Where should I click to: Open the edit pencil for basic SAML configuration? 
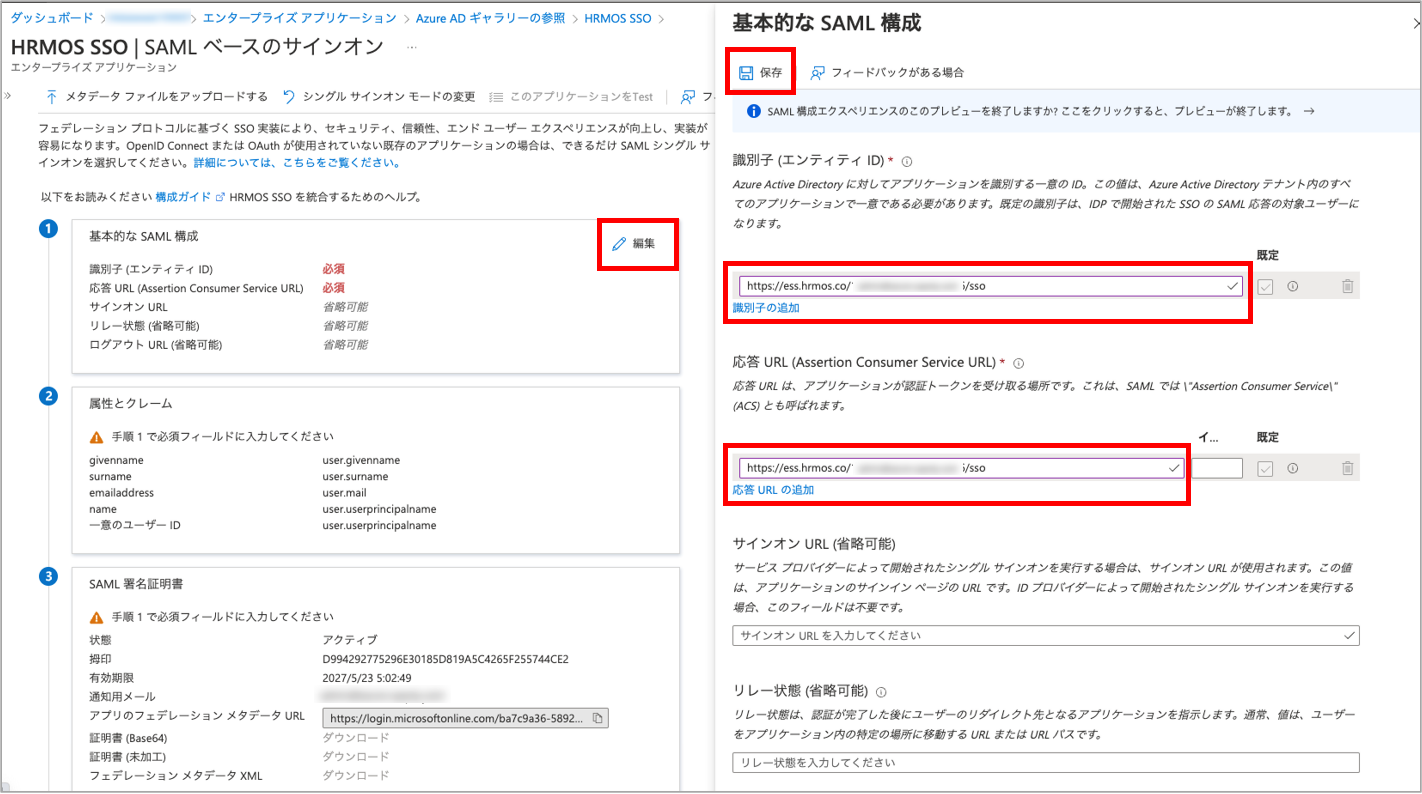635,243
